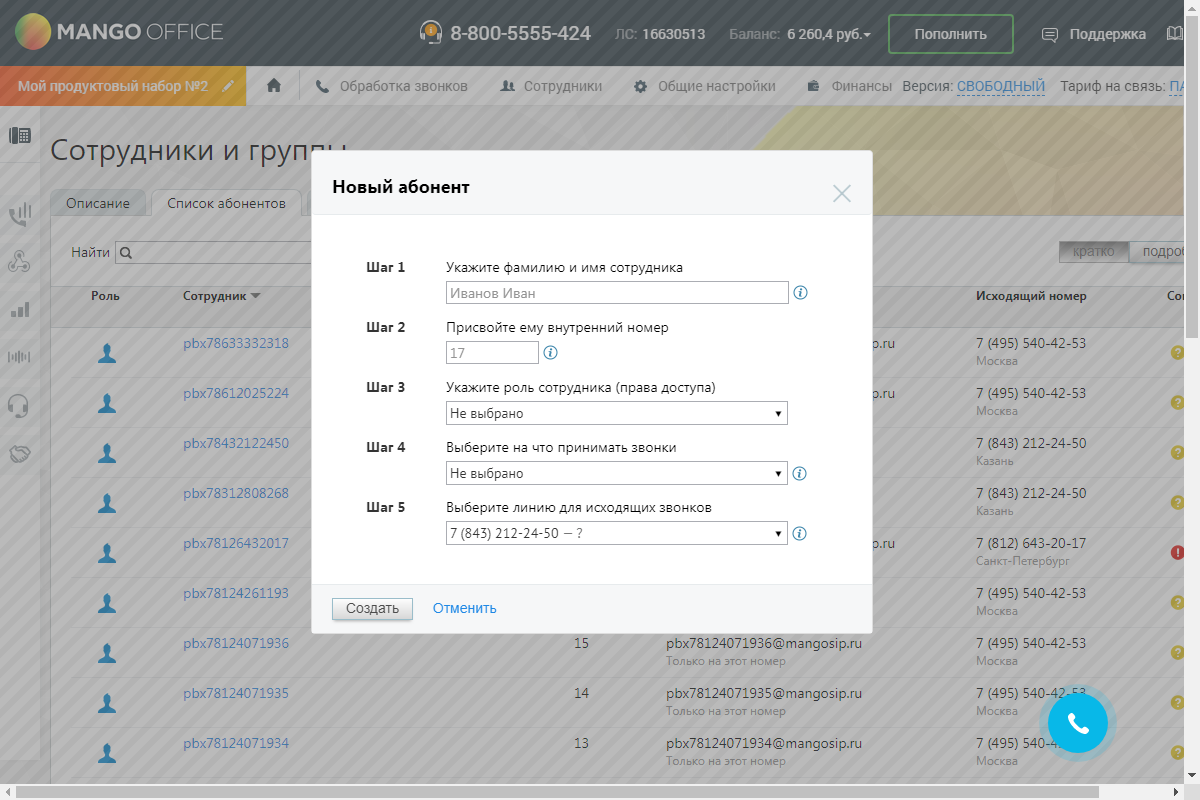Click info icon beside internal number field
Viewport: 1200px width, 800px height.
(550, 353)
